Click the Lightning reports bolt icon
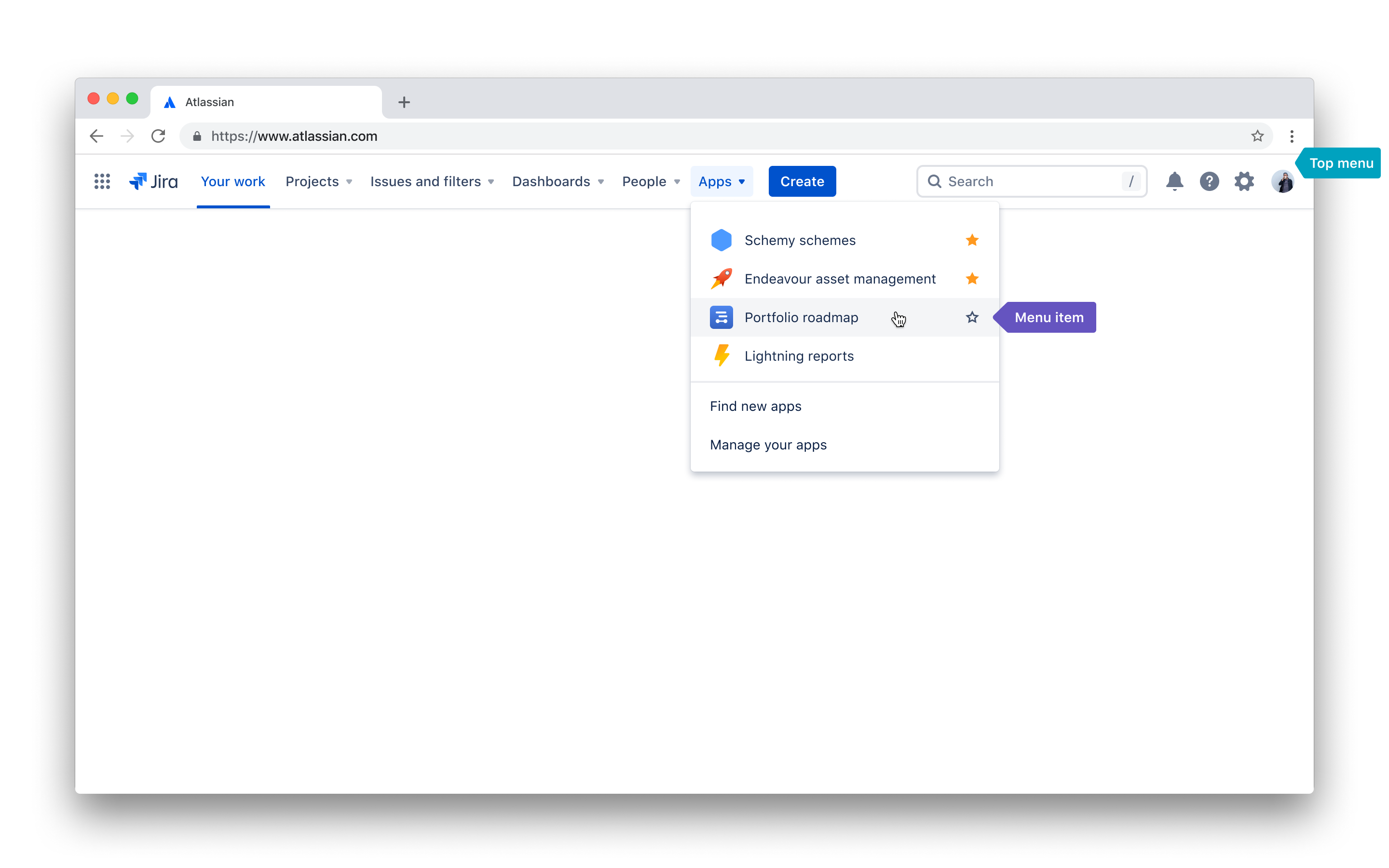The image size is (1389, 868). click(721, 355)
